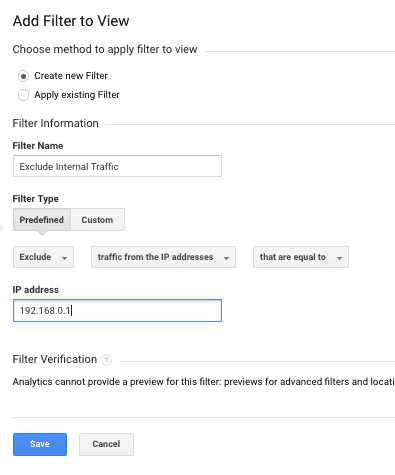The width and height of the screenshot is (395, 475).
Task: Switch to the Custom filter type tab
Action: (98, 220)
